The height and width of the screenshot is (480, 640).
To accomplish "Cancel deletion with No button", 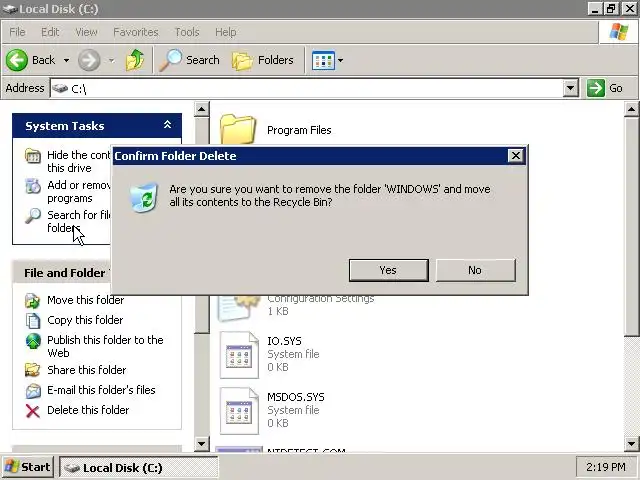I will [476, 270].
